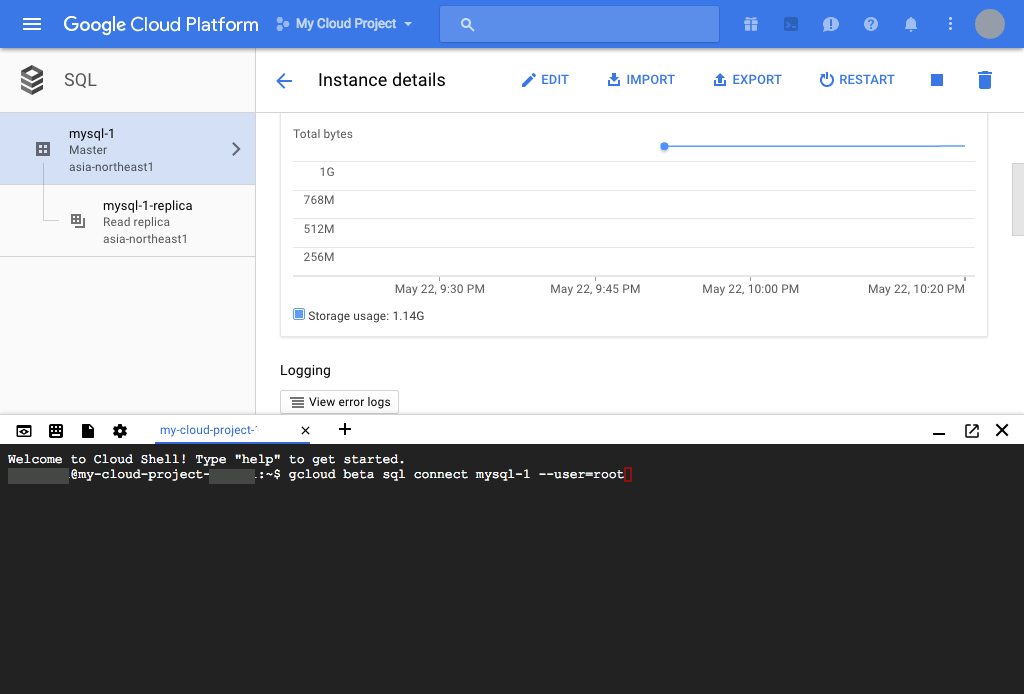Screen dimensions: 1024x694
Task: Click in the terminal at the gcloud command
Action: click(456, 475)
